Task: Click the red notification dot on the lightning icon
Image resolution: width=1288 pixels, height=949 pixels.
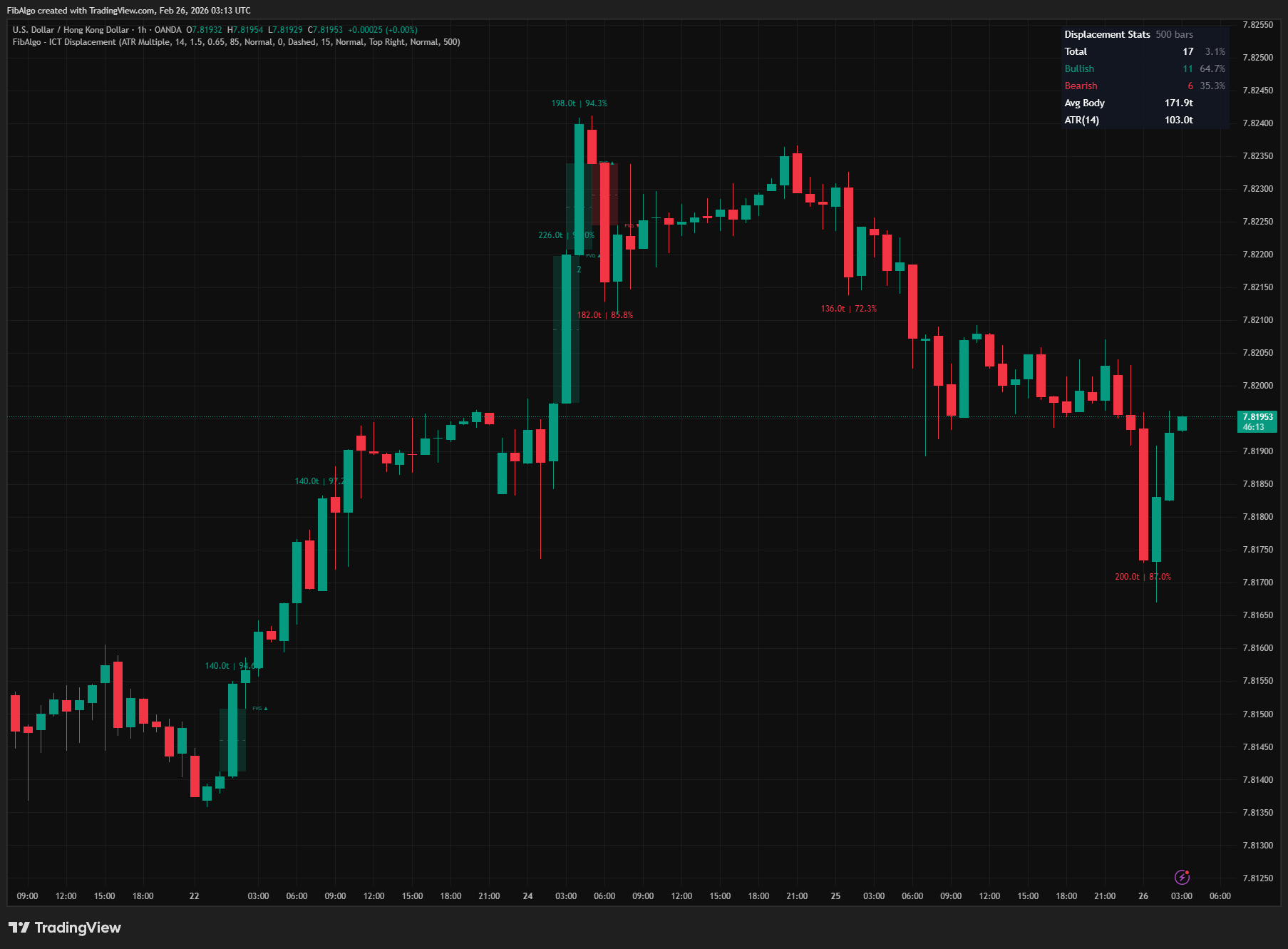Action: click(x=1187, y=873)
